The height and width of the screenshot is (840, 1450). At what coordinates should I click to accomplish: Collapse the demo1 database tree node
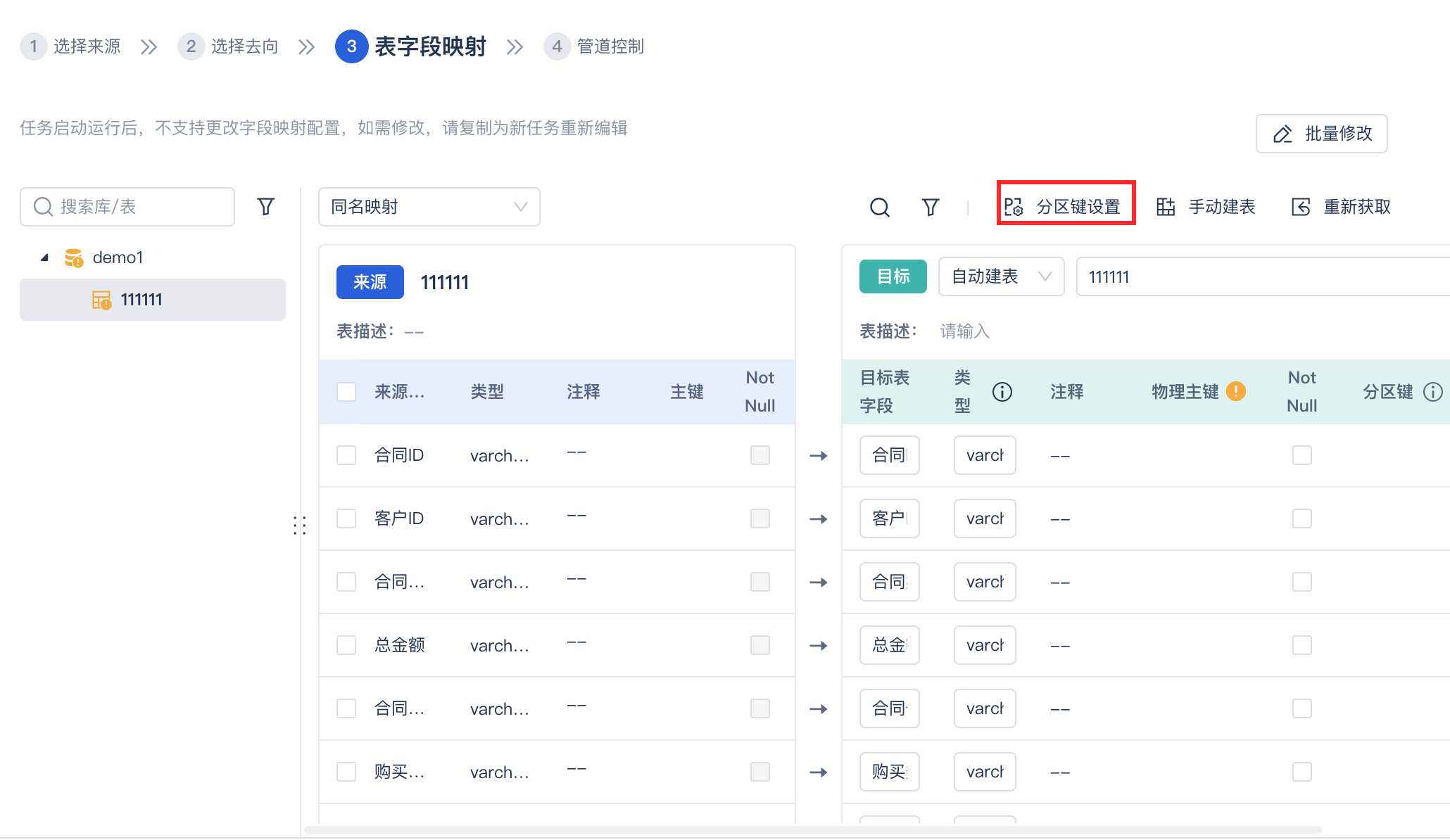(44, 257)
